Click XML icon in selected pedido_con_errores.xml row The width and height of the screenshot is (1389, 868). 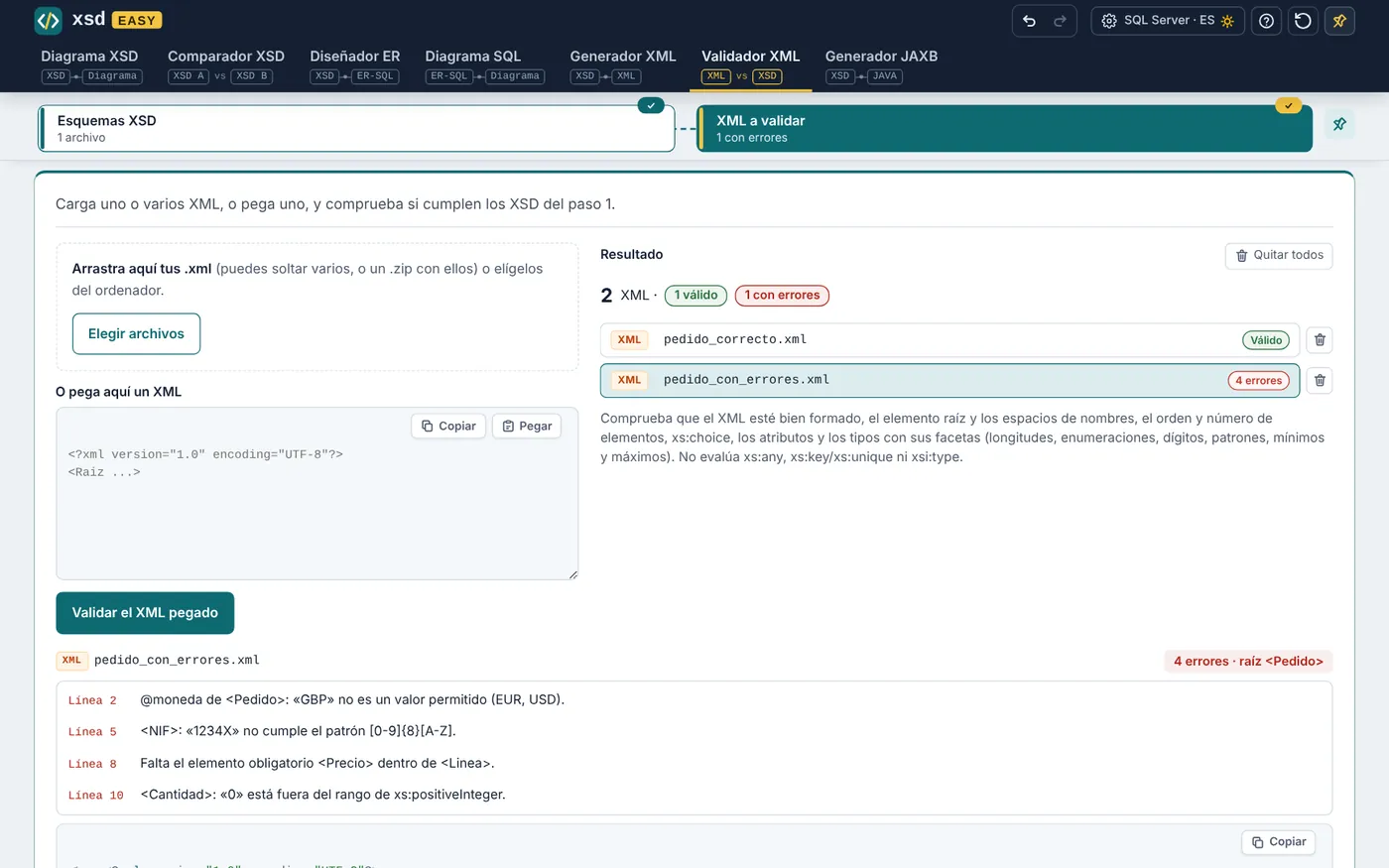629,380
